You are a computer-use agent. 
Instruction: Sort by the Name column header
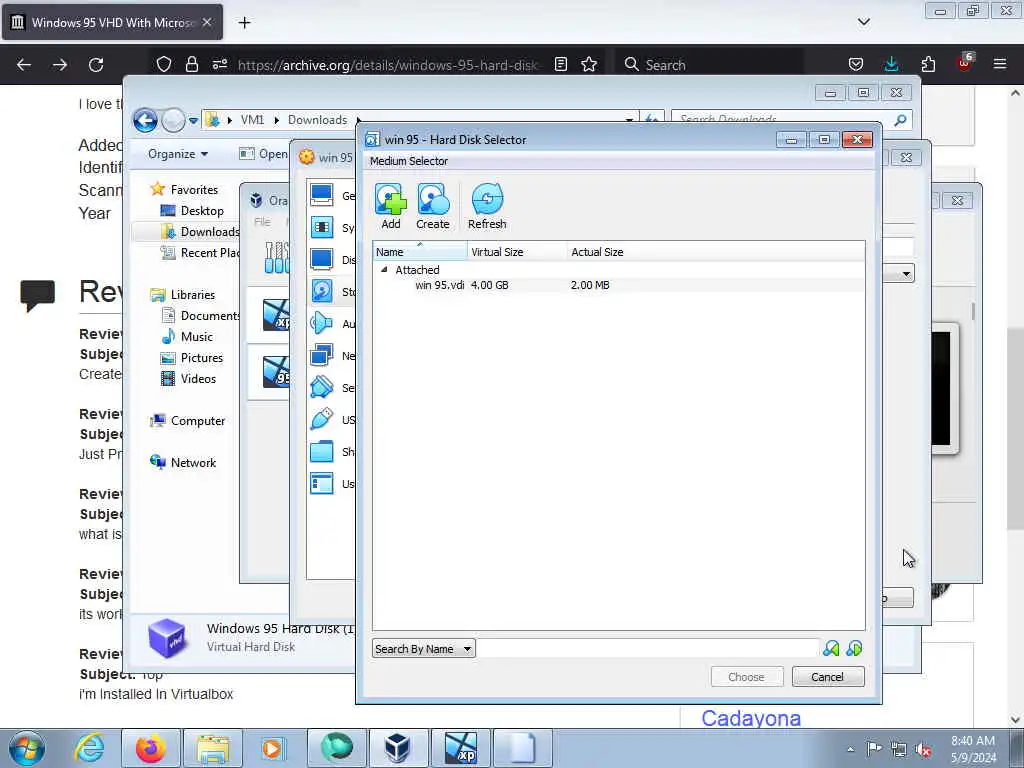[x=420, y=252]
